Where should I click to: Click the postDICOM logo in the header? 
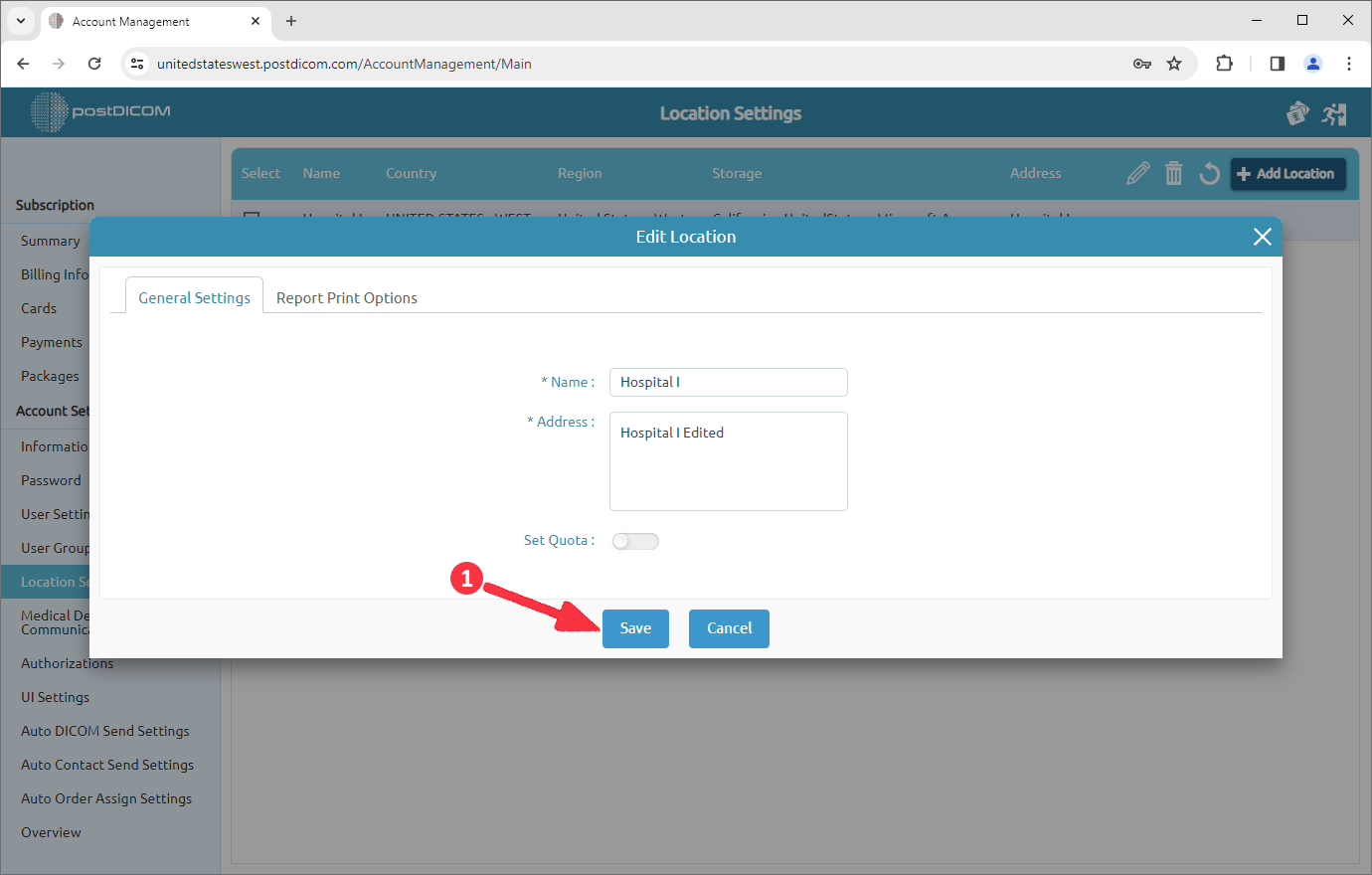[x=99, y=111]
